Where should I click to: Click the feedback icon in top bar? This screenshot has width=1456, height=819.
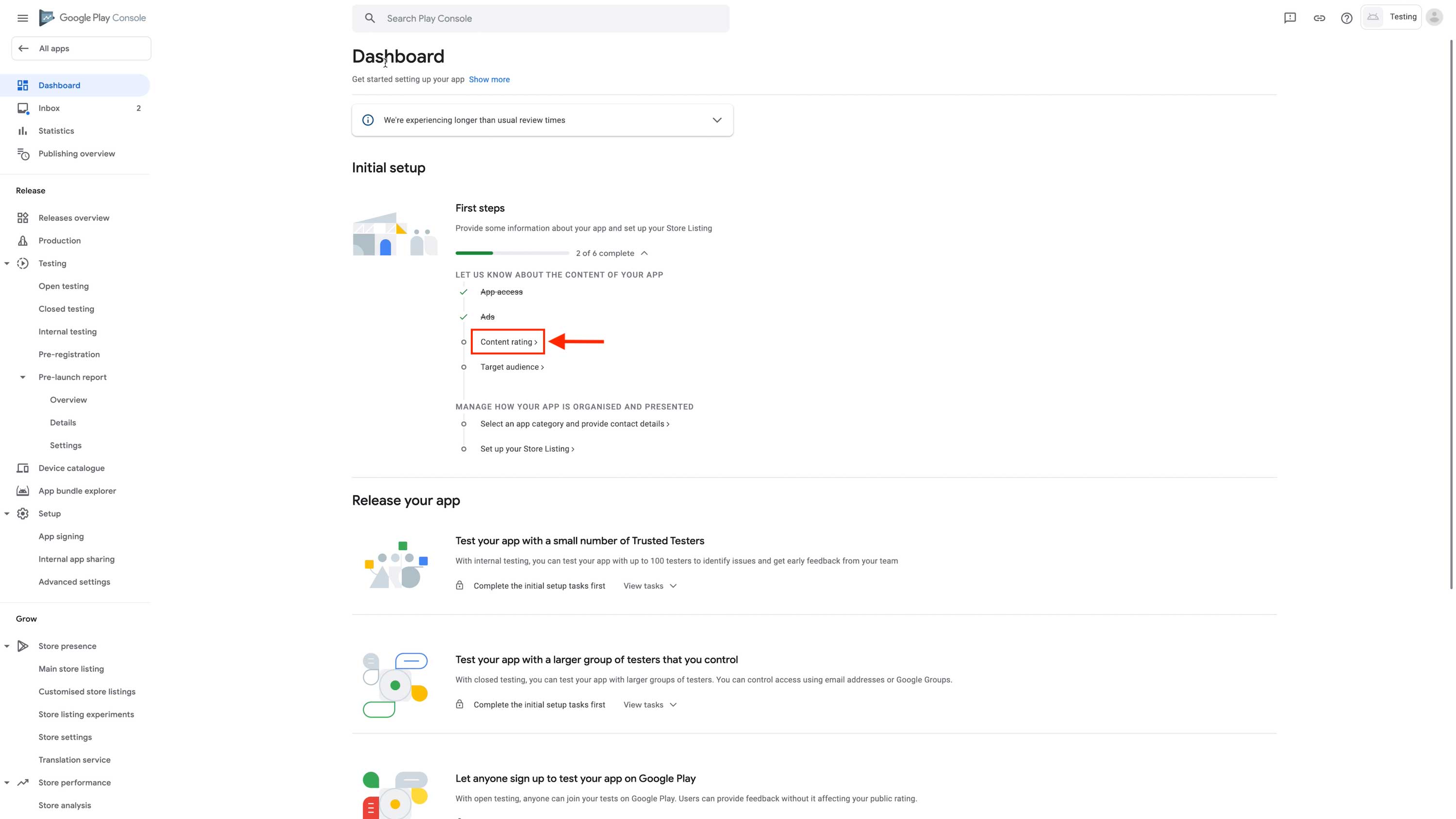point(1290,18)
